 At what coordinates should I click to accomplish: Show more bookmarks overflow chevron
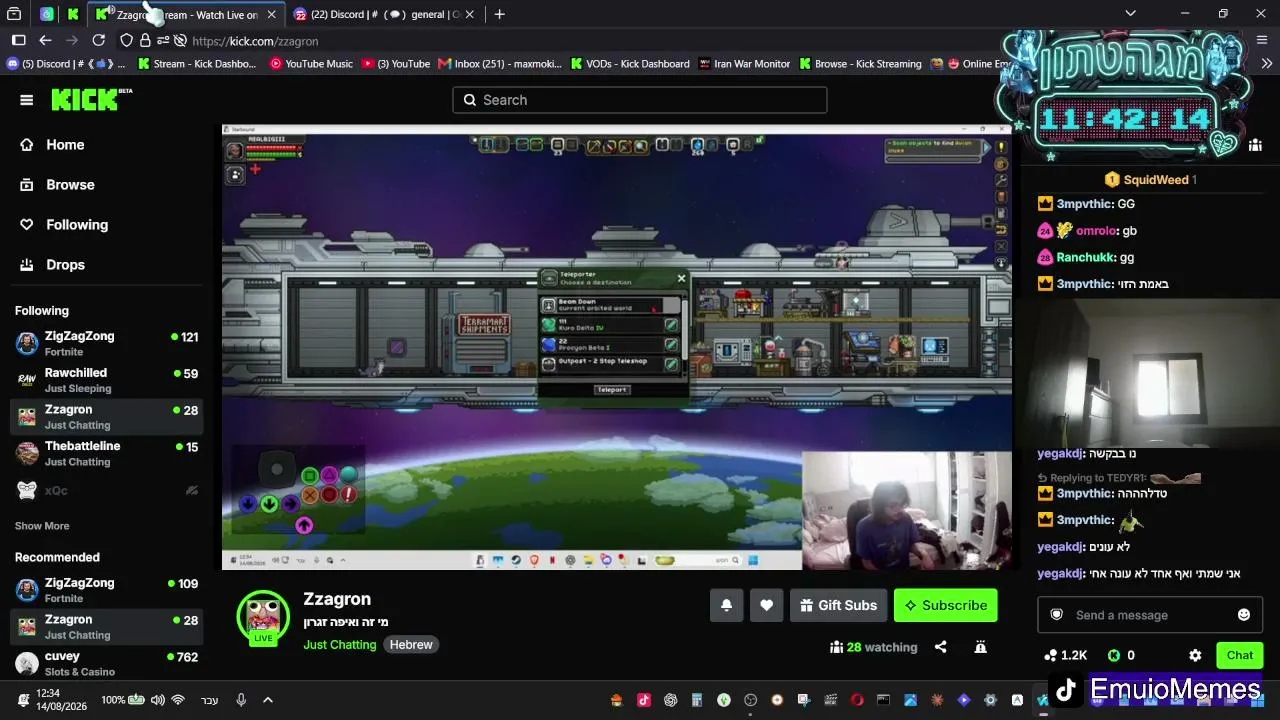click(x=1267, y=64)
